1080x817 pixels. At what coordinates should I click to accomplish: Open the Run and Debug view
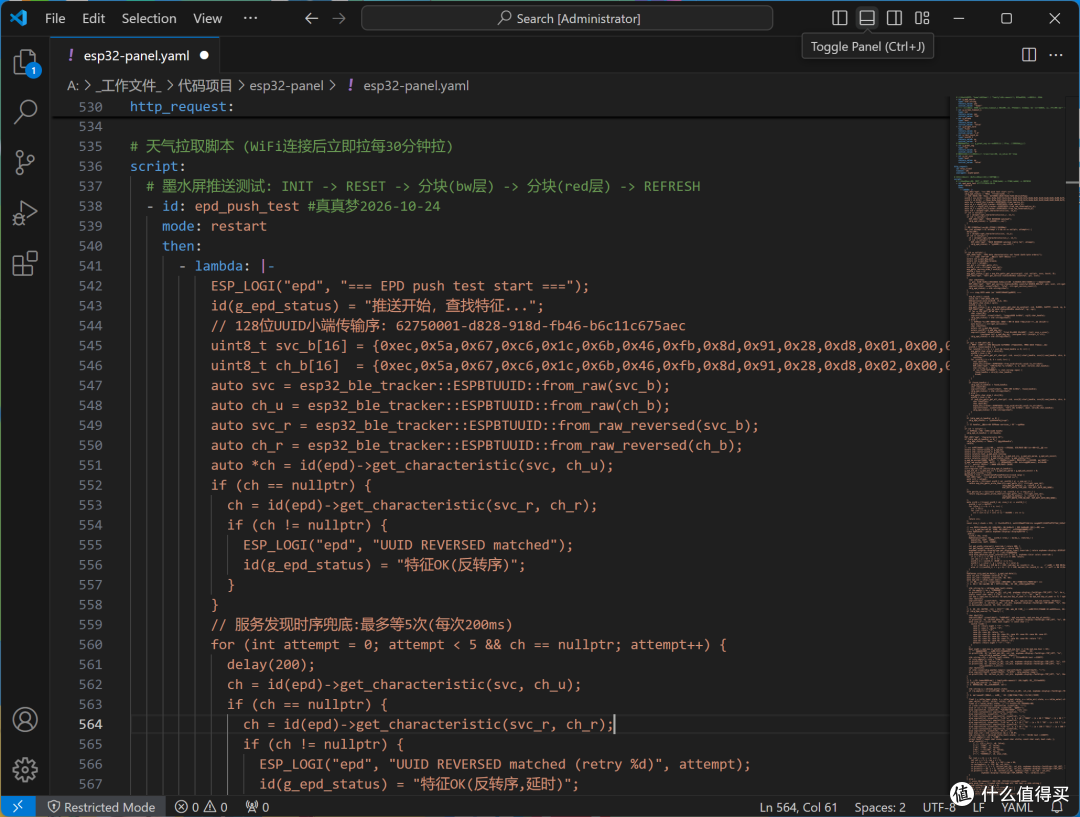click(25, 213)
